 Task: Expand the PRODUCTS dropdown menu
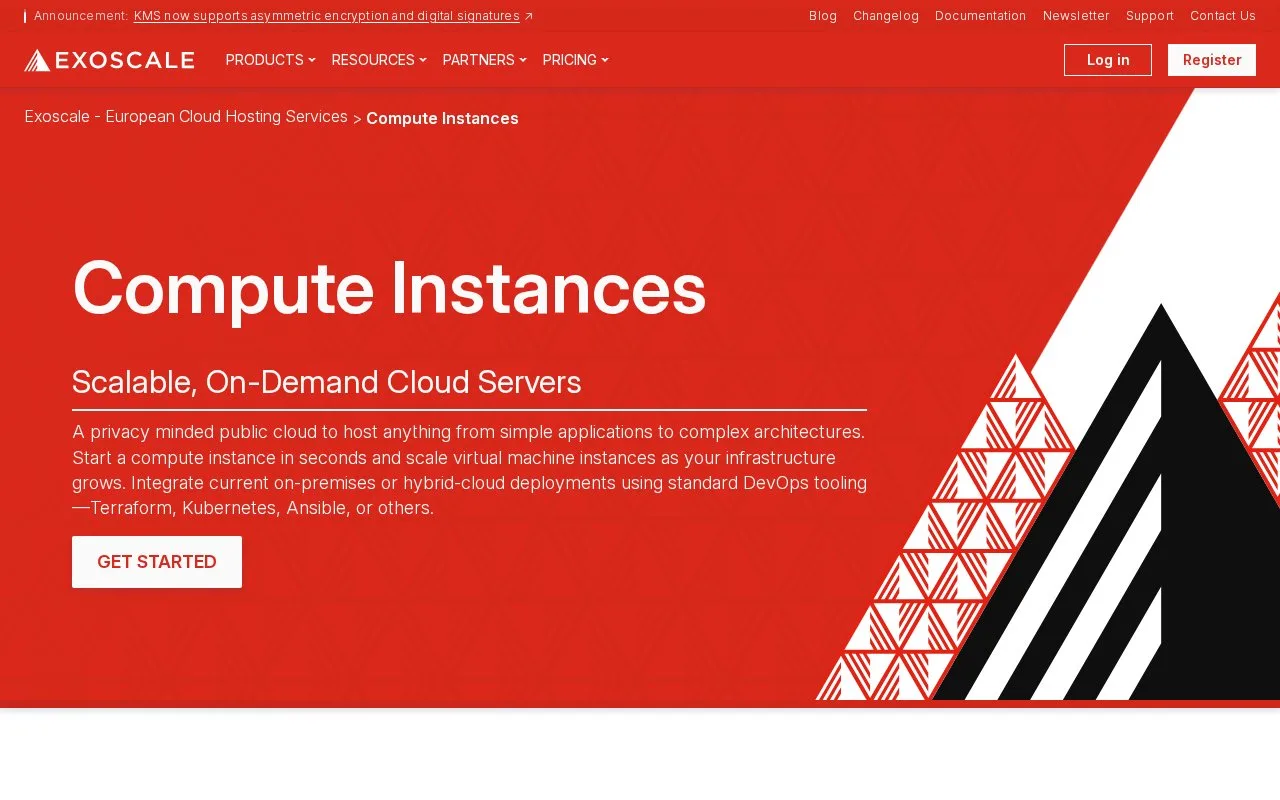tap(270, 60)
